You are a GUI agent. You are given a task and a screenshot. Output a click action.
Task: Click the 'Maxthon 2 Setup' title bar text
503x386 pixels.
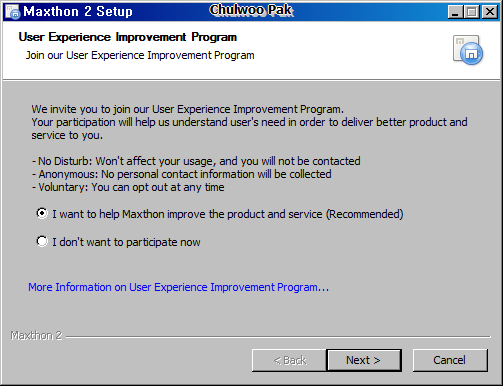[x=78, y=12]
